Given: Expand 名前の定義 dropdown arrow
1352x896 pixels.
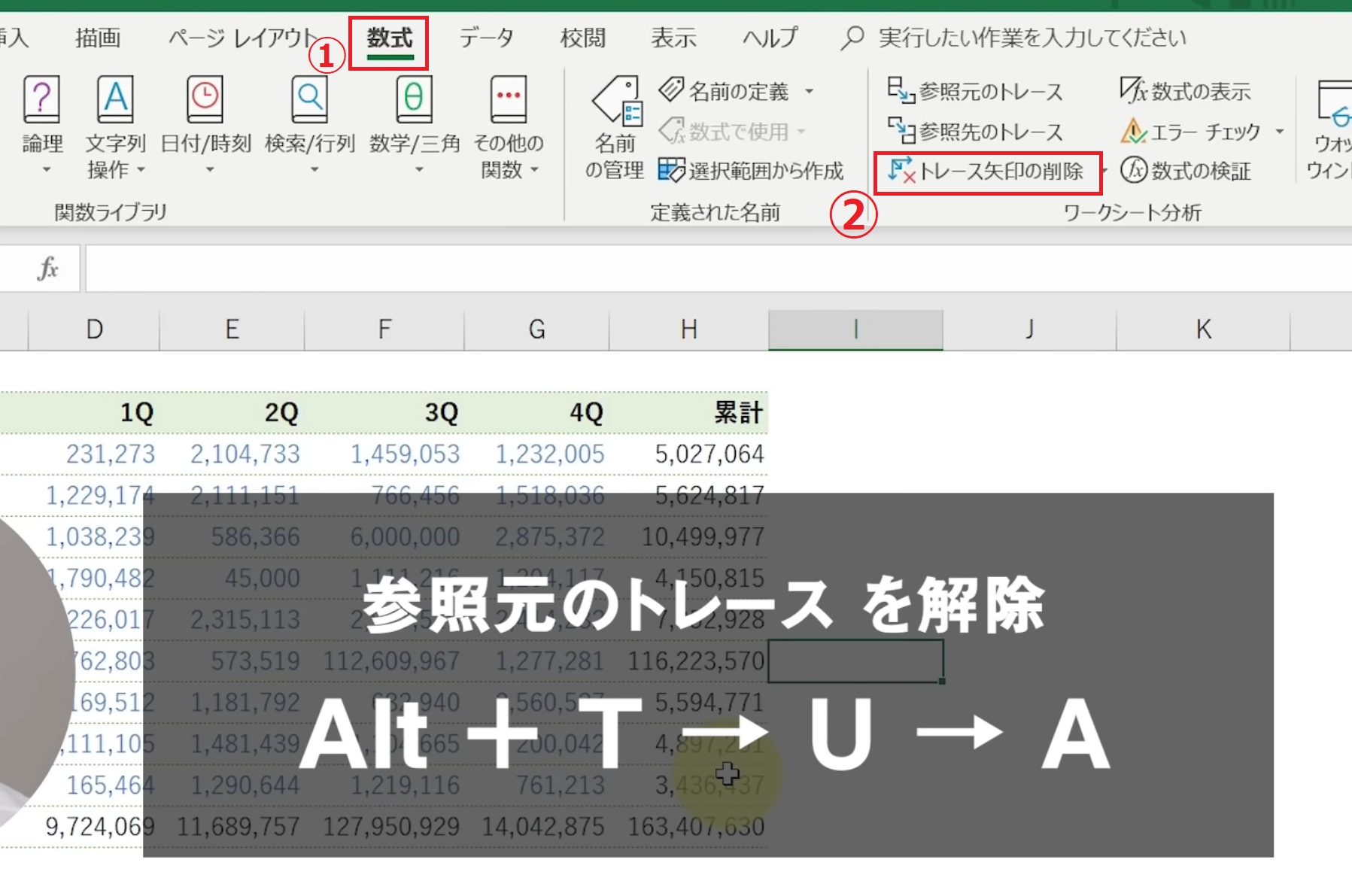Looking at the screenshot, I should click(810, 91).
